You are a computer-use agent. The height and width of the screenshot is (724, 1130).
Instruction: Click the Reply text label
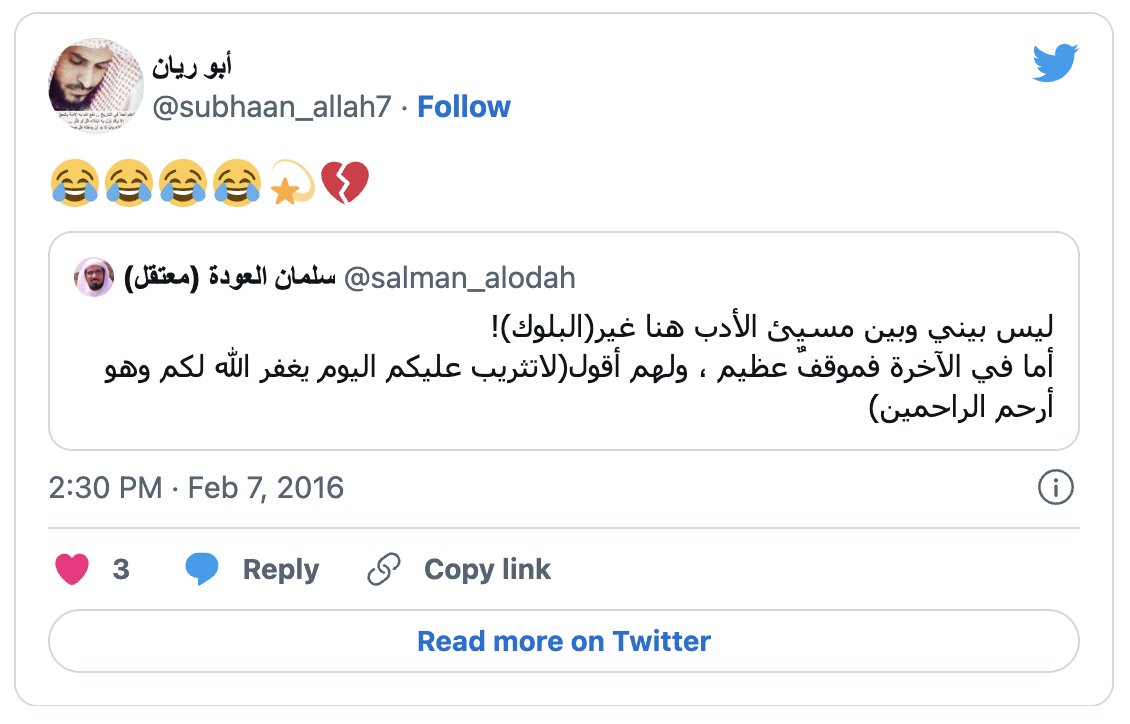tap(281, 569)
